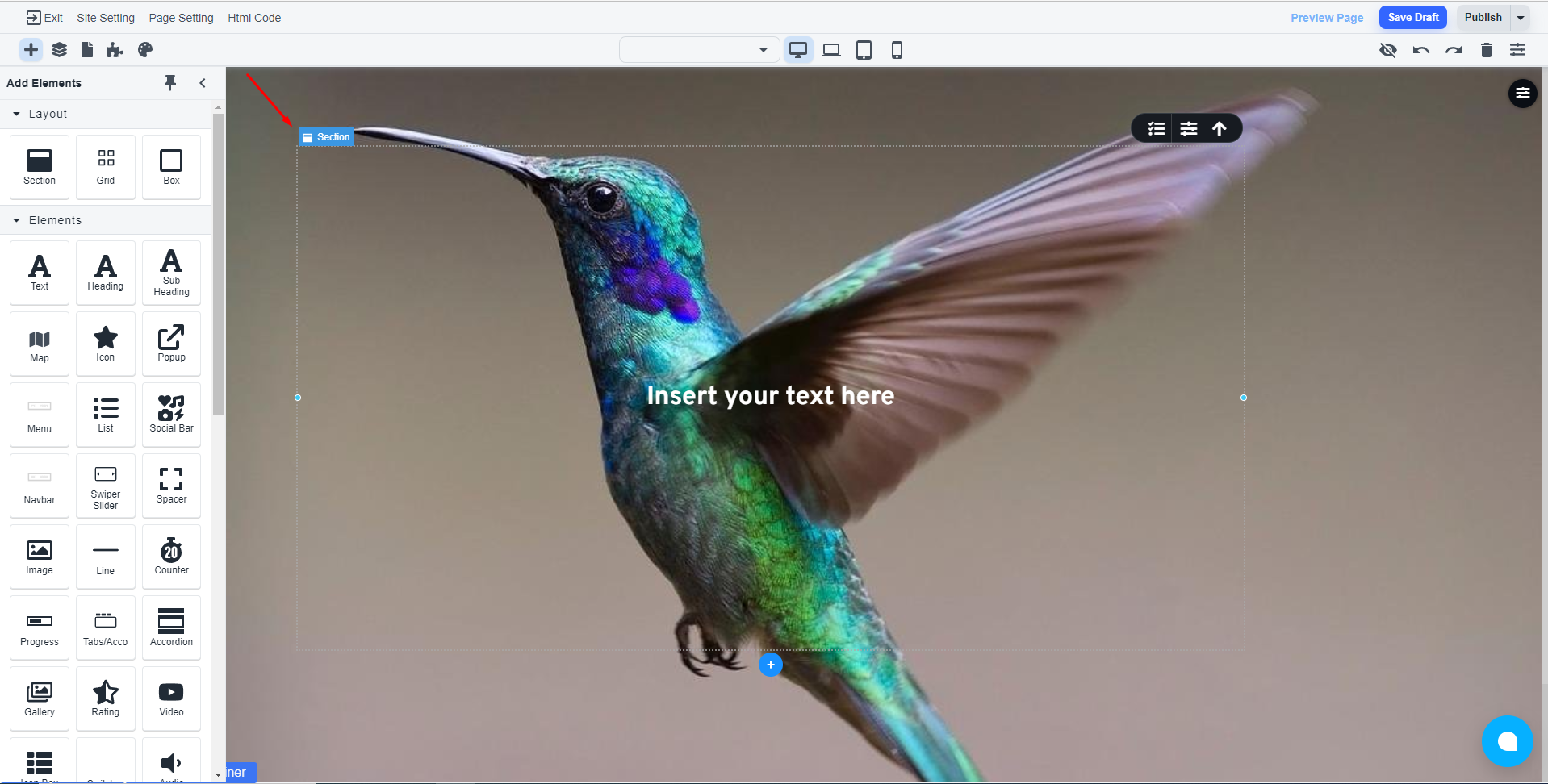1548x784 pixels.
Task: Click the Add Elements panel scrollbar
Action: coord(218,266)
